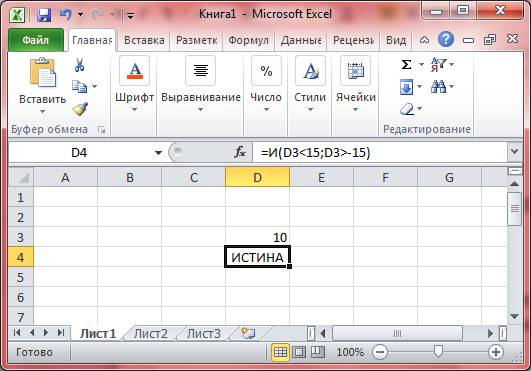Expand the formula bar chevron

point(515,152)
